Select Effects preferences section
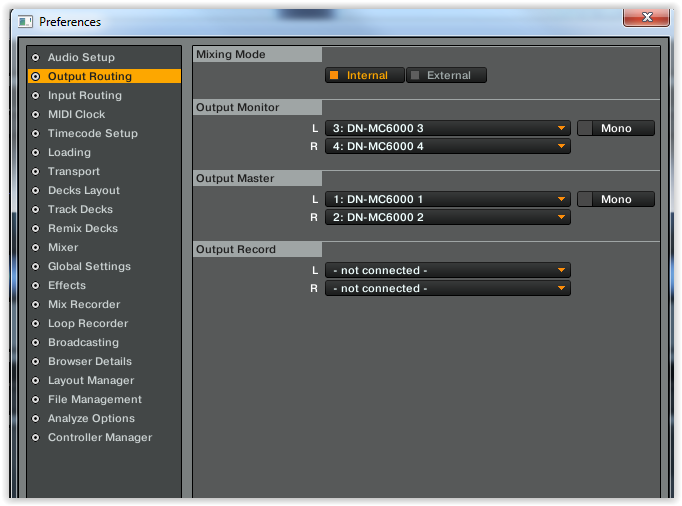Viewport: 682px width, 506px height. [x=66, y=286]
